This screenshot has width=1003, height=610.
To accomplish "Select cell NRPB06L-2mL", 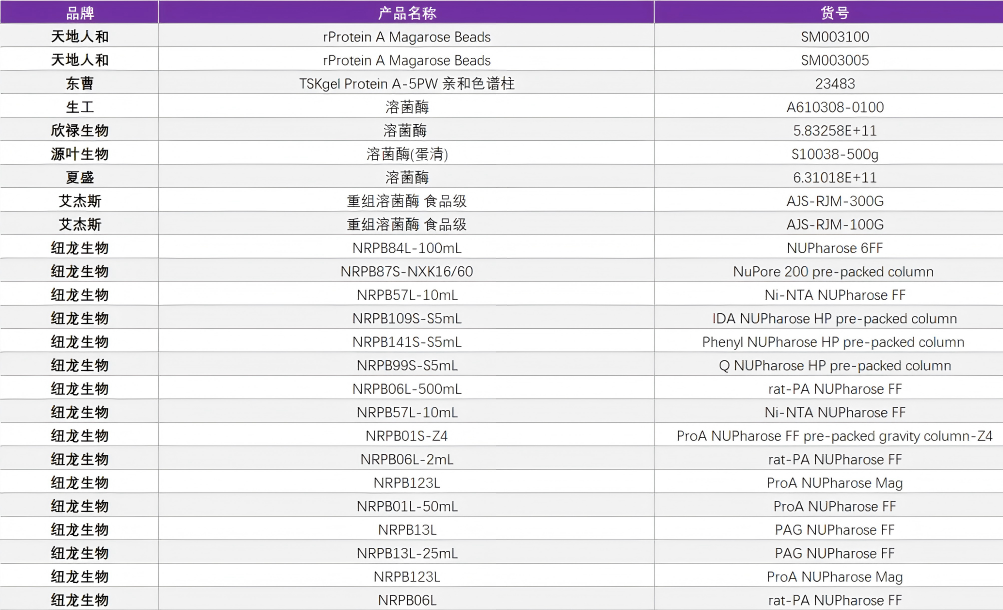I will 407,459.
